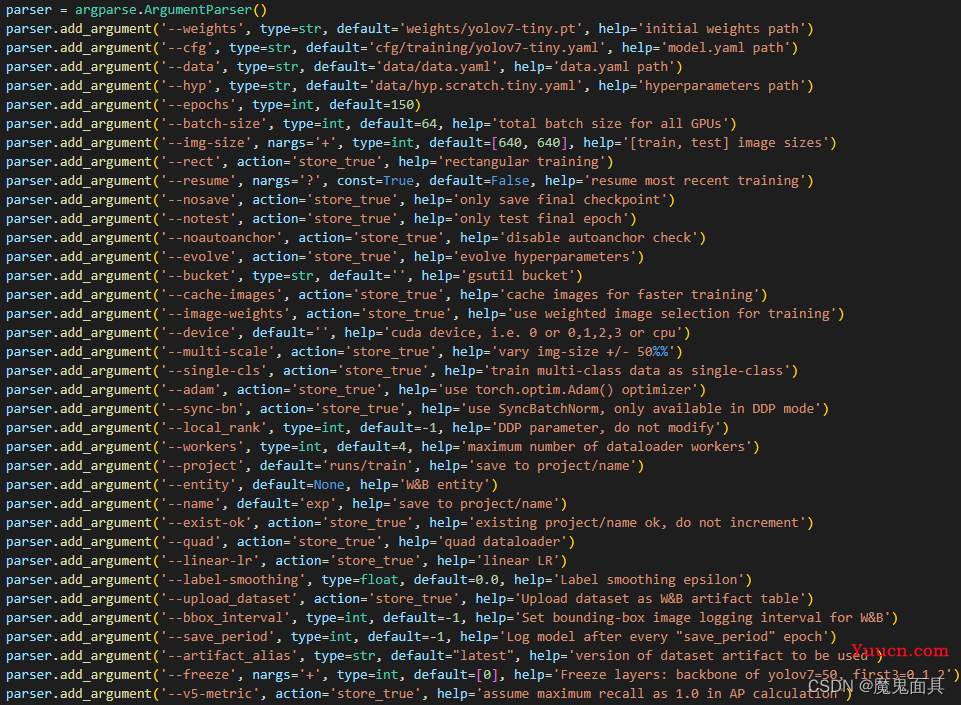961x705 pixels.
Task: Click the '--freeze' argument string
Action: click(x=199, y=675)
